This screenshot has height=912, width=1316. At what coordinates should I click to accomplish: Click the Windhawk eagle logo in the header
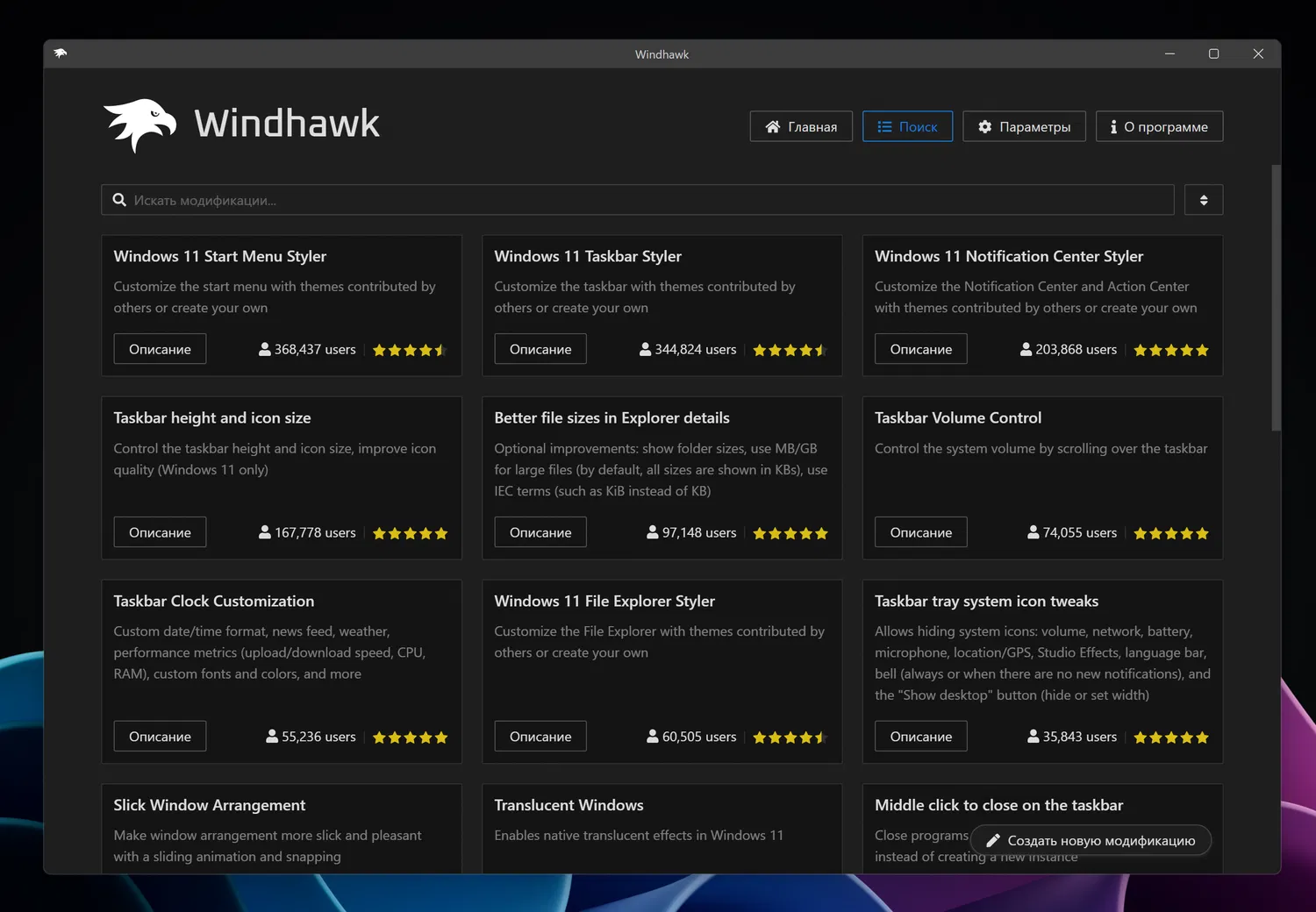139,125
